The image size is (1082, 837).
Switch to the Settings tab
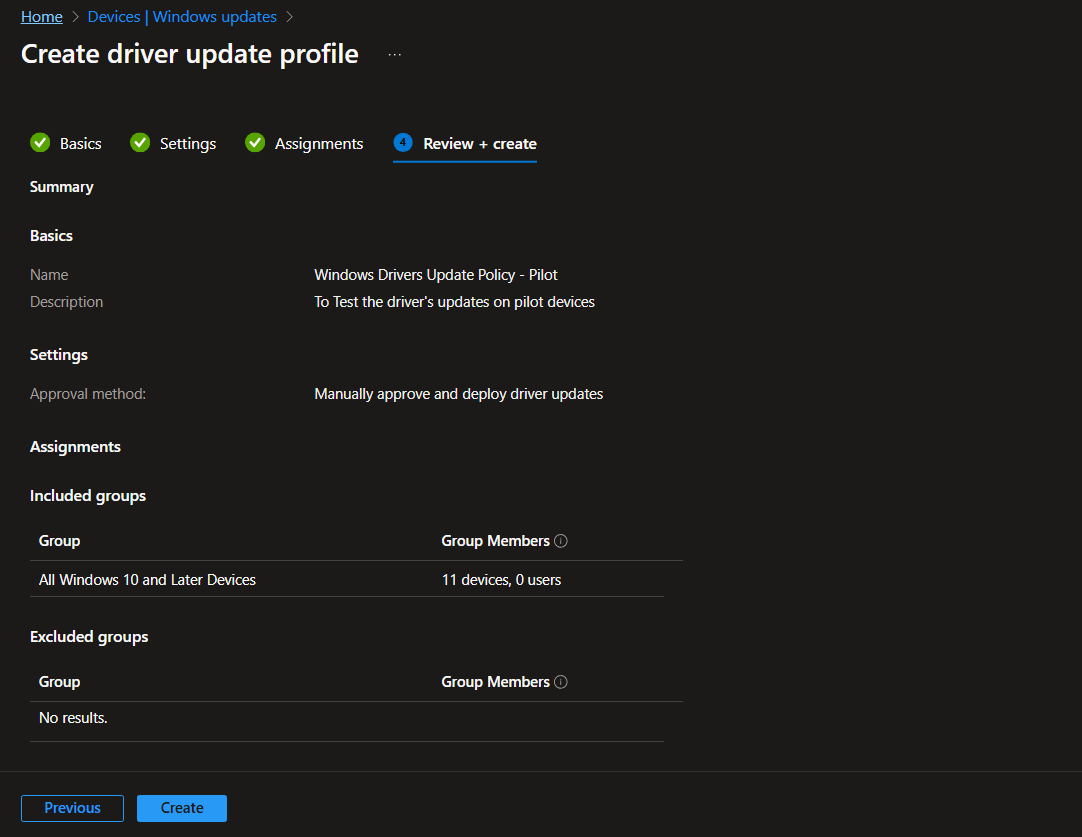(187, 143)
